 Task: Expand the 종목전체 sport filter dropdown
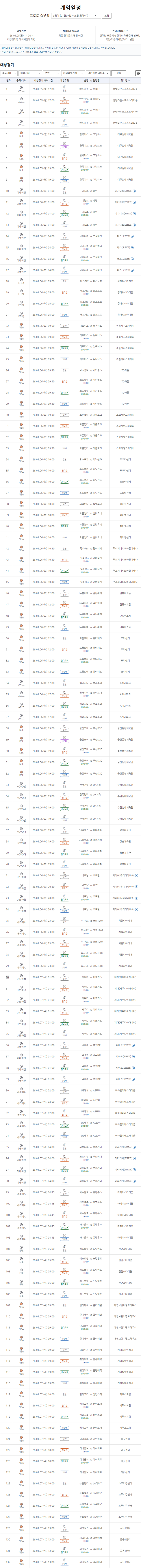tap(7, 72)
